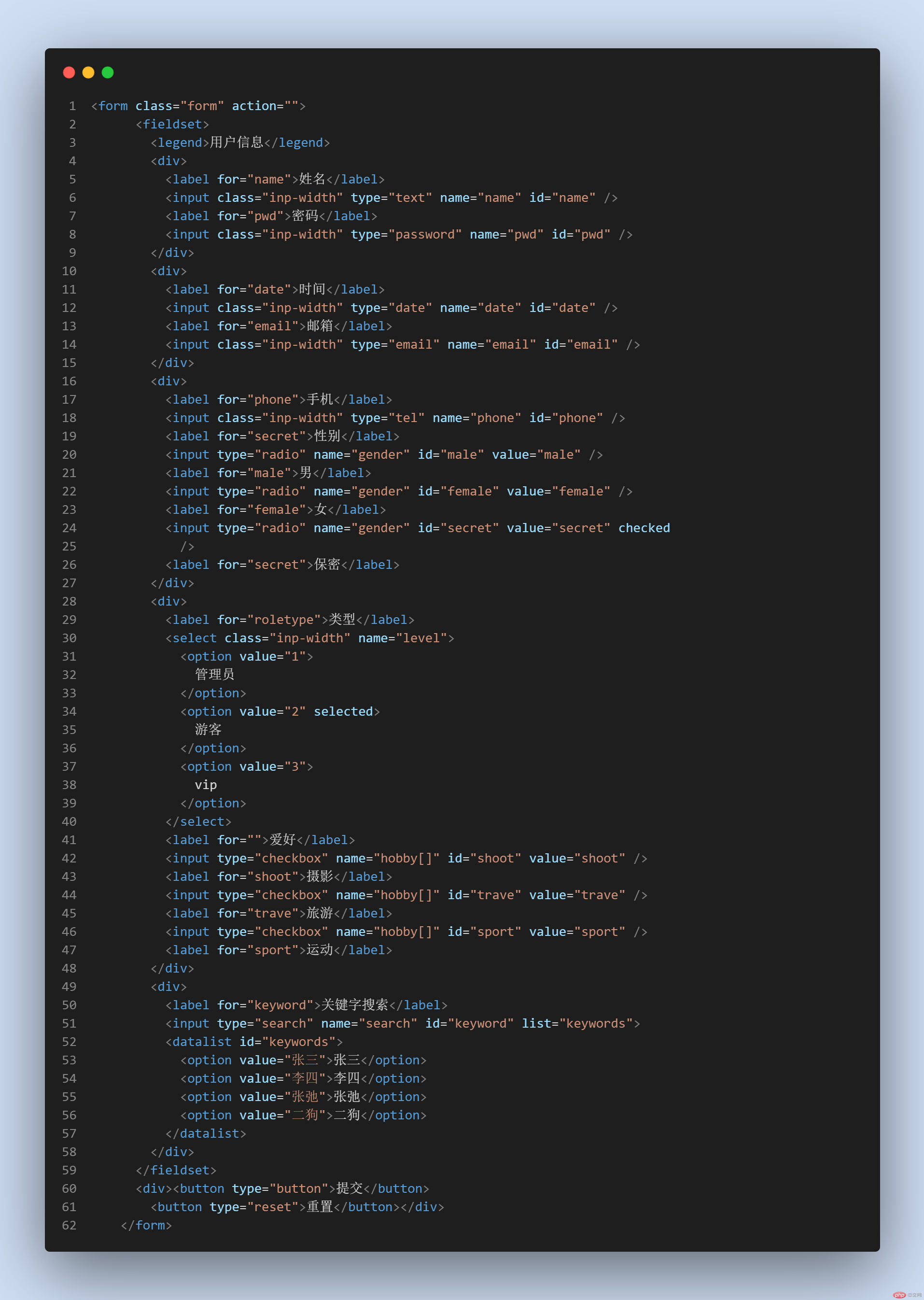Click name="level" on line 30
Image resolution: width=924 pixels, height=1300 pixels.
point(403,638)
